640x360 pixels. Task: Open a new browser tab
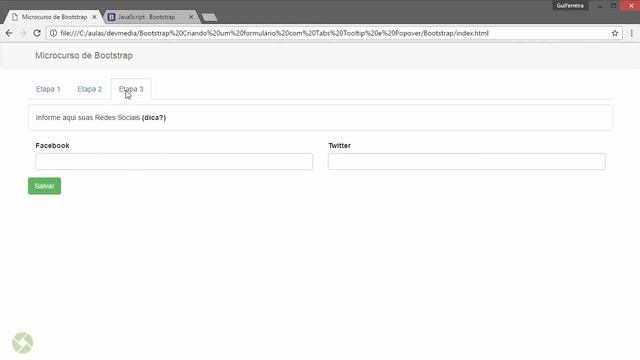(209, 17)
